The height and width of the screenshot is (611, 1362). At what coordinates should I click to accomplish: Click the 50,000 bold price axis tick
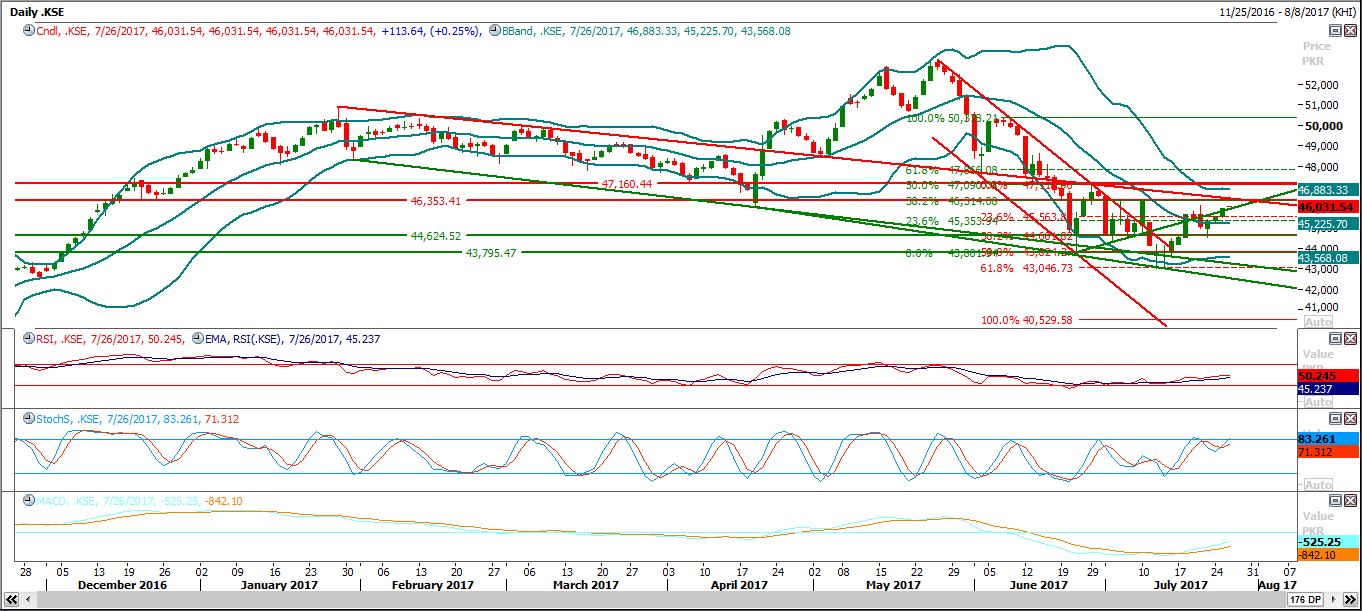(x=1323, y=126)
